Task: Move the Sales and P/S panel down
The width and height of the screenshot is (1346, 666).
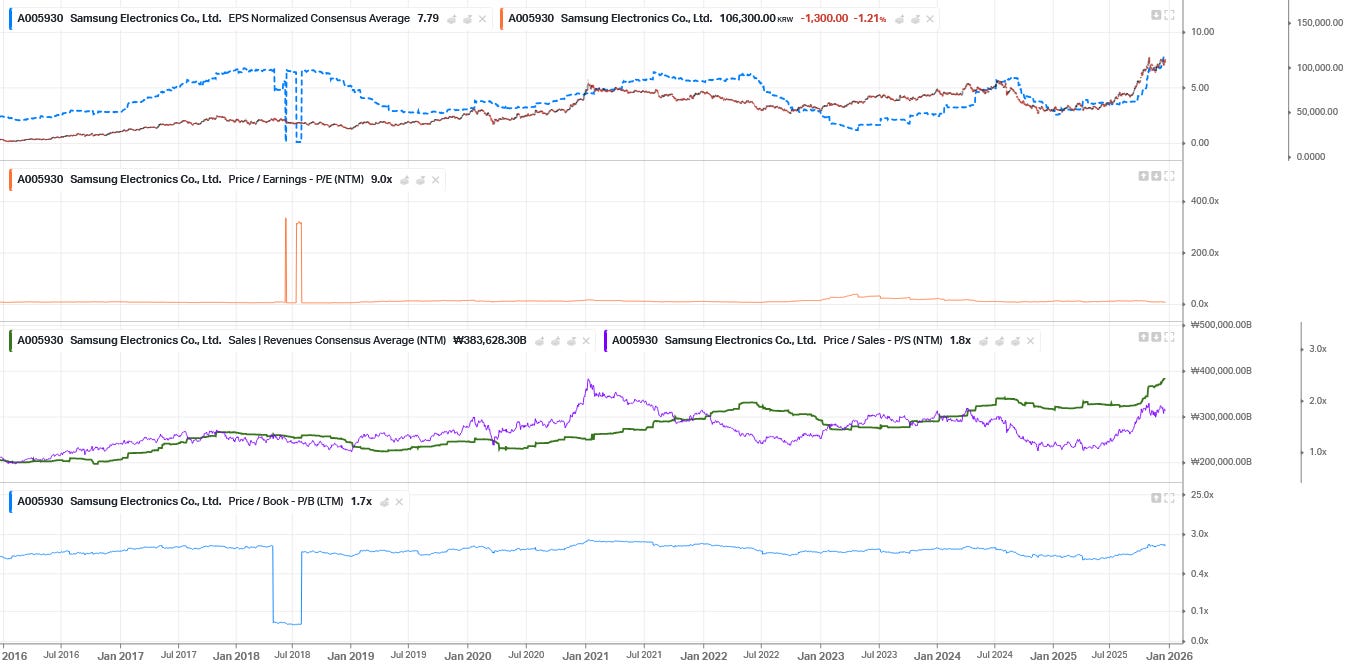Action: (x=1156, y=337)
